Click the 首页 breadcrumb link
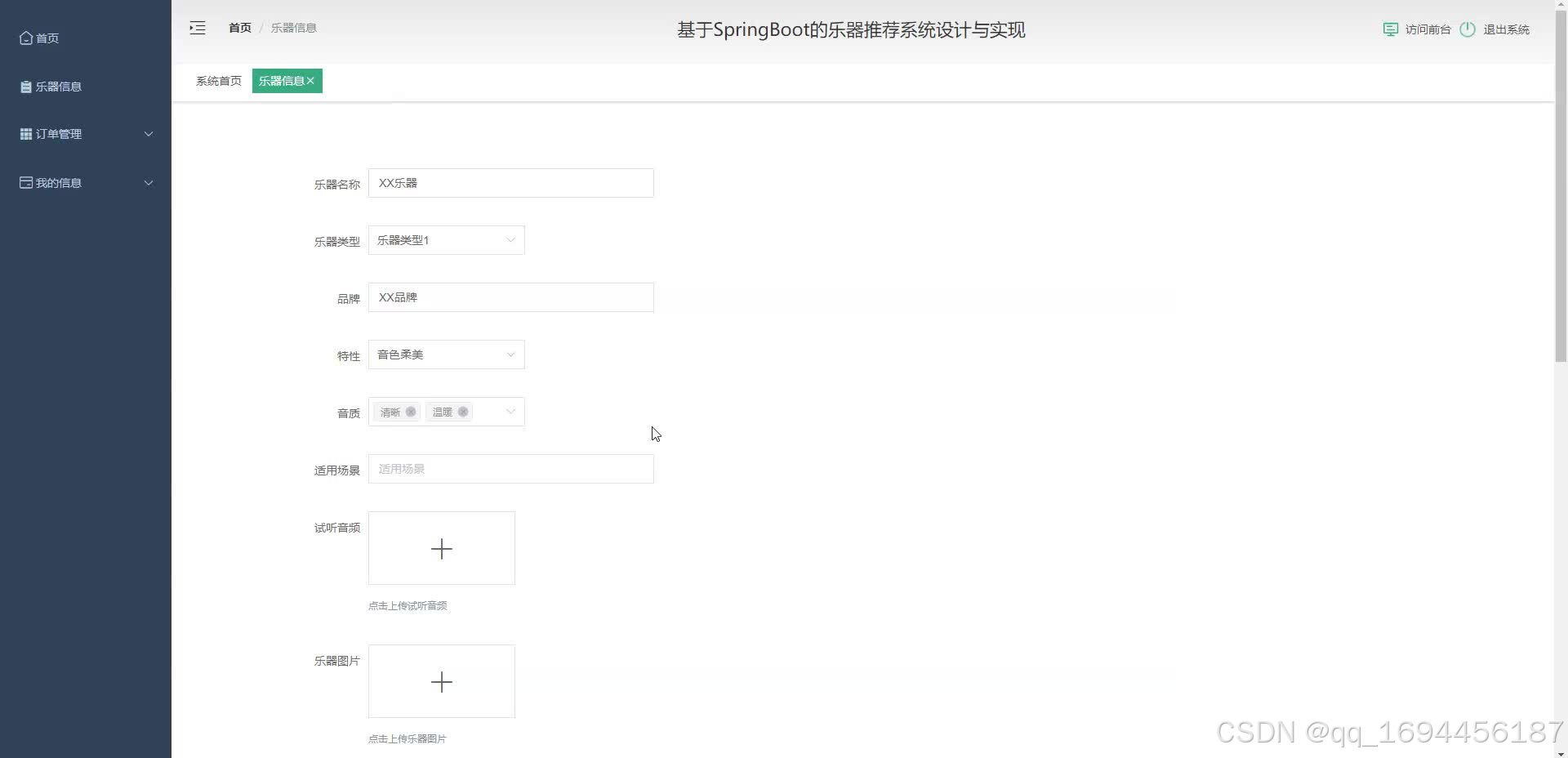 [240, 28]
